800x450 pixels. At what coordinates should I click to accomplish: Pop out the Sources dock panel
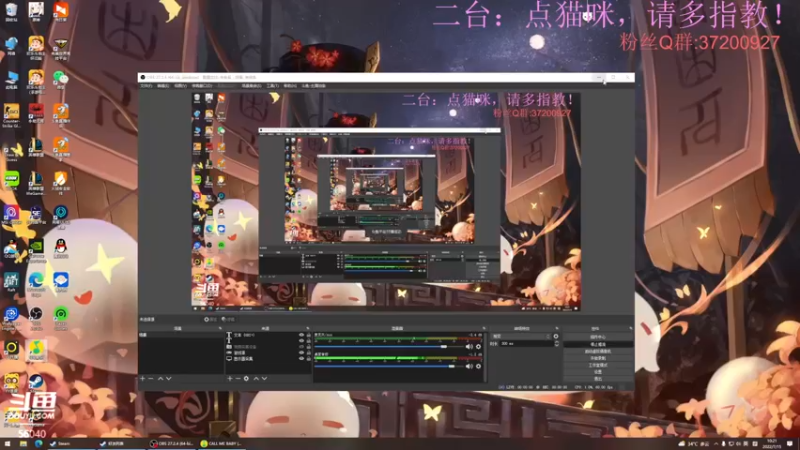pyautogui.click(x=308, y=329)
